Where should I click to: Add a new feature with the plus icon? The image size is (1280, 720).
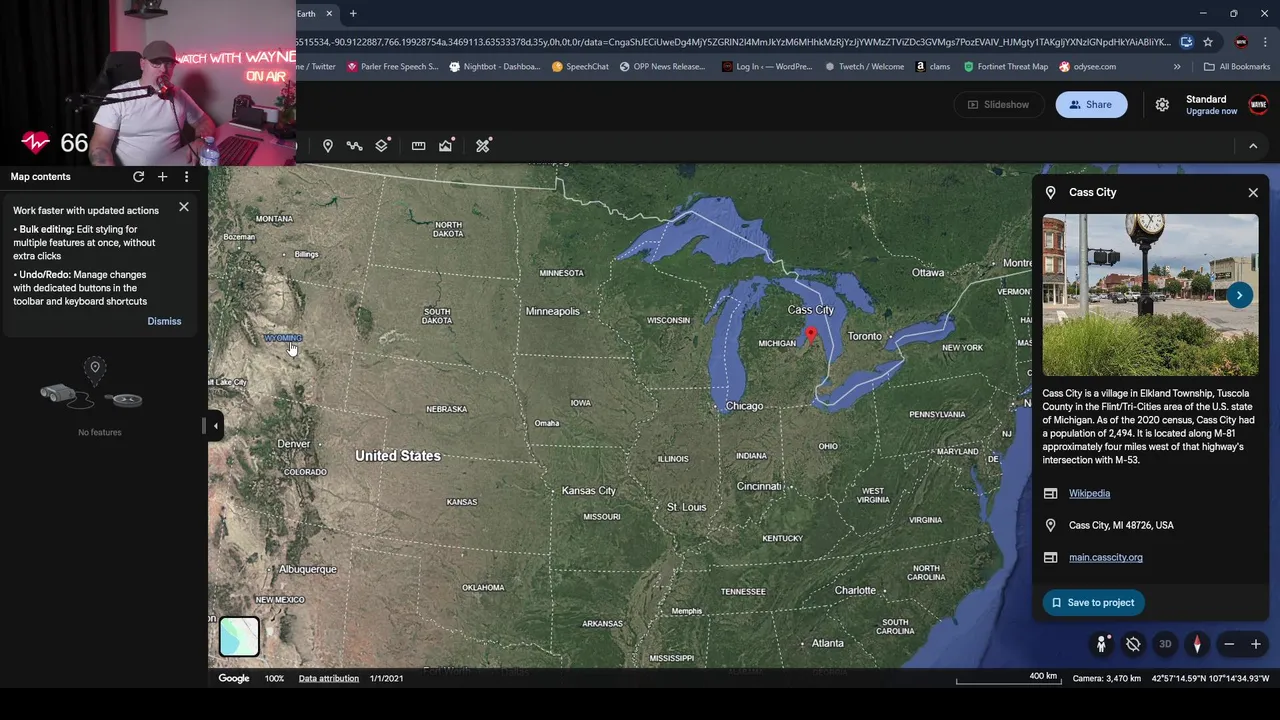coord(162,177)
